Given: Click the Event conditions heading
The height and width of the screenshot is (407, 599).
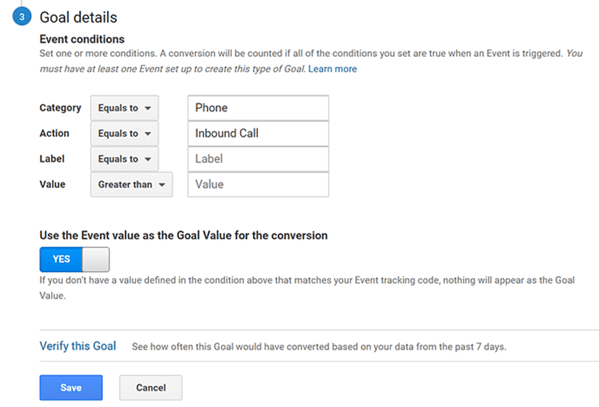Looking at the screenshot, I should (82, 39).
